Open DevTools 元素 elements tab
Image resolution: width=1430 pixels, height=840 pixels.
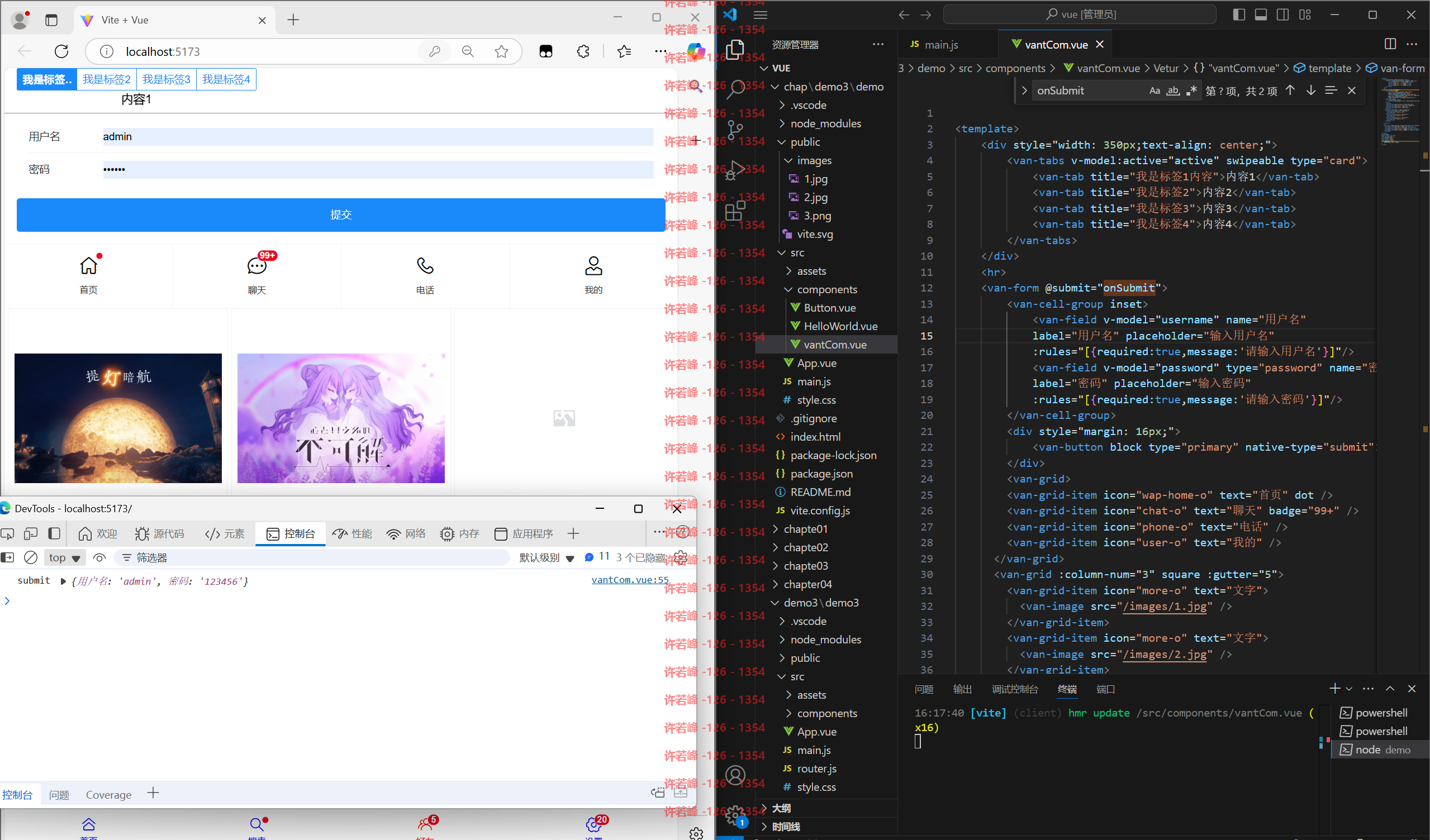point(225,534)
